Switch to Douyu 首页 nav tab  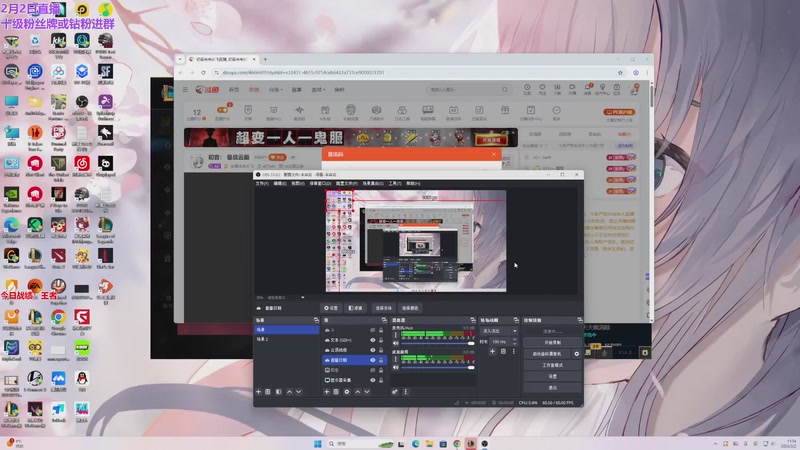234,90
